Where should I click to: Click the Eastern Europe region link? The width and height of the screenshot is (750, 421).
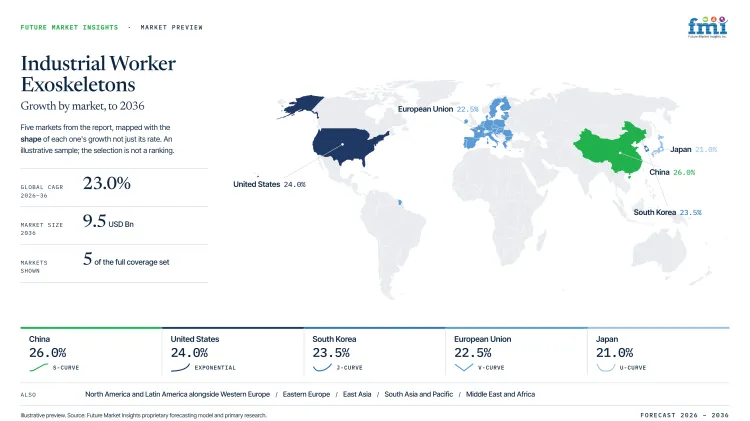tap(306, 394)
